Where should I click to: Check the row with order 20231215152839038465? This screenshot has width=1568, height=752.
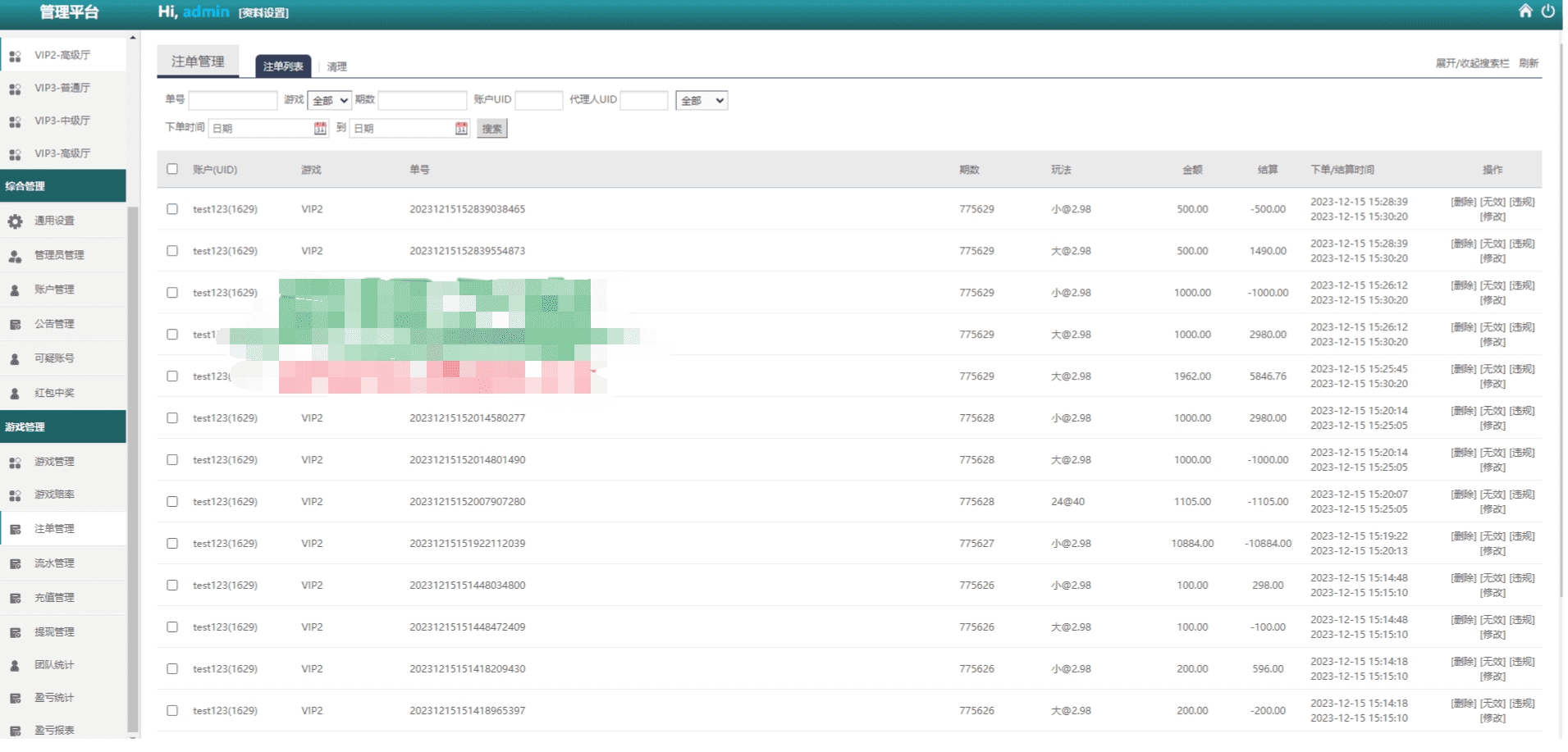click(x=172, y=209)
